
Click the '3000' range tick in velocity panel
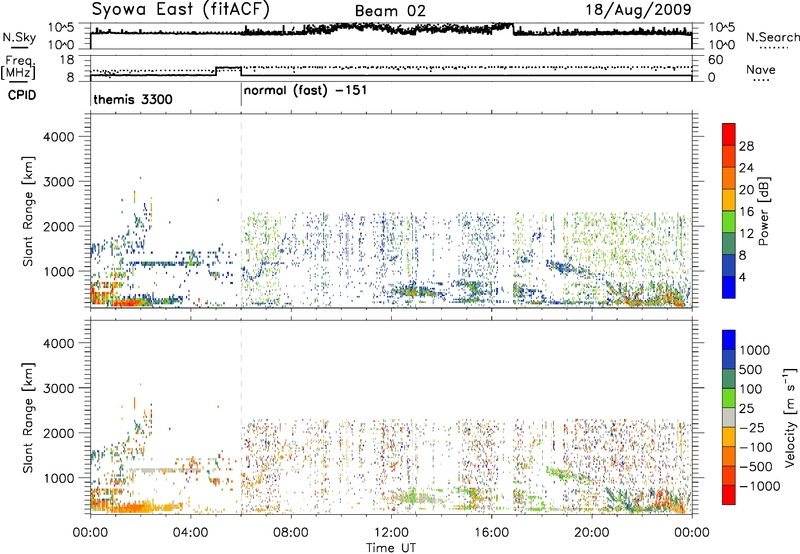coord(58,388)
